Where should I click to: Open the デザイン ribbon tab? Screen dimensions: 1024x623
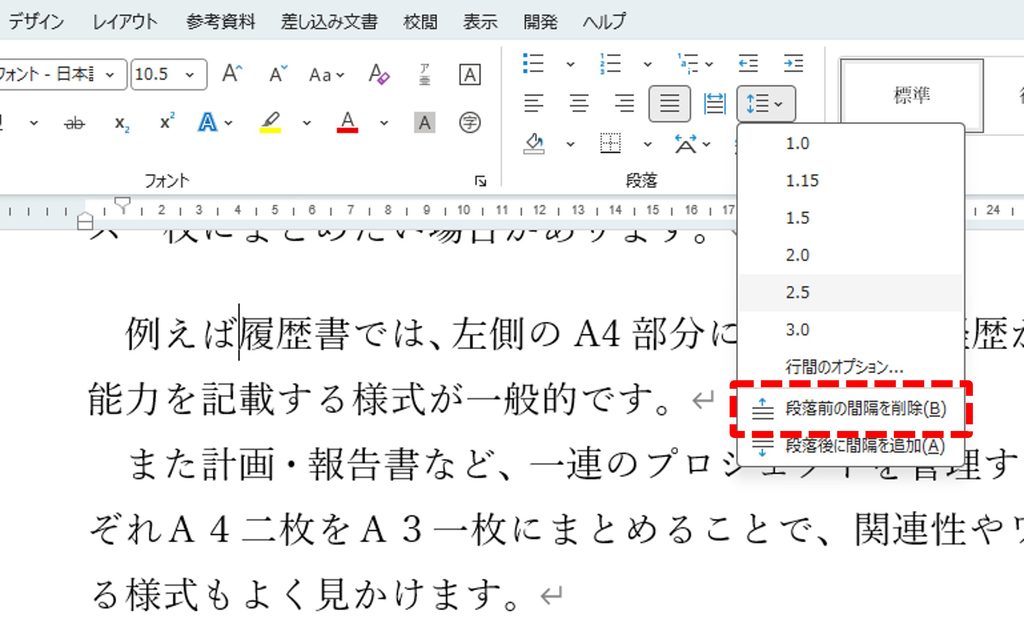(35, 22)
